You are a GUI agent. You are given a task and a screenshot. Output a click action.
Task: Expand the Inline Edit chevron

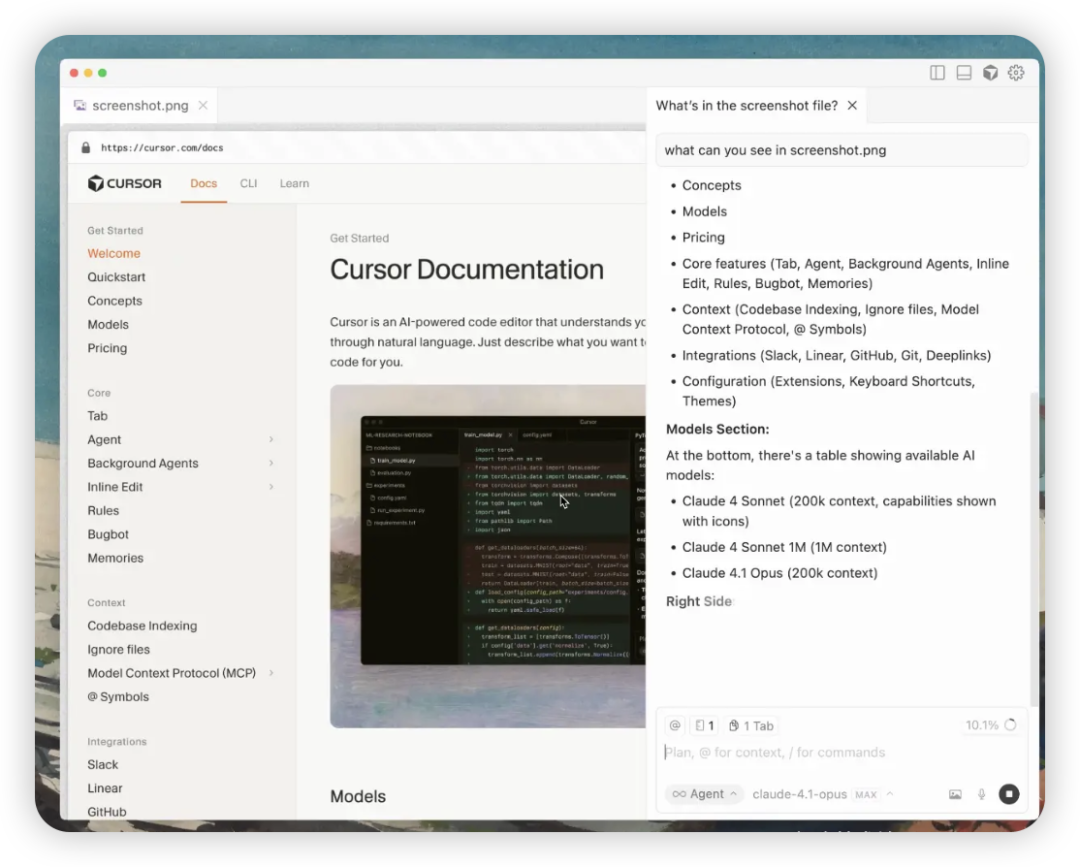pyautogui.click(x=271, y=487)
